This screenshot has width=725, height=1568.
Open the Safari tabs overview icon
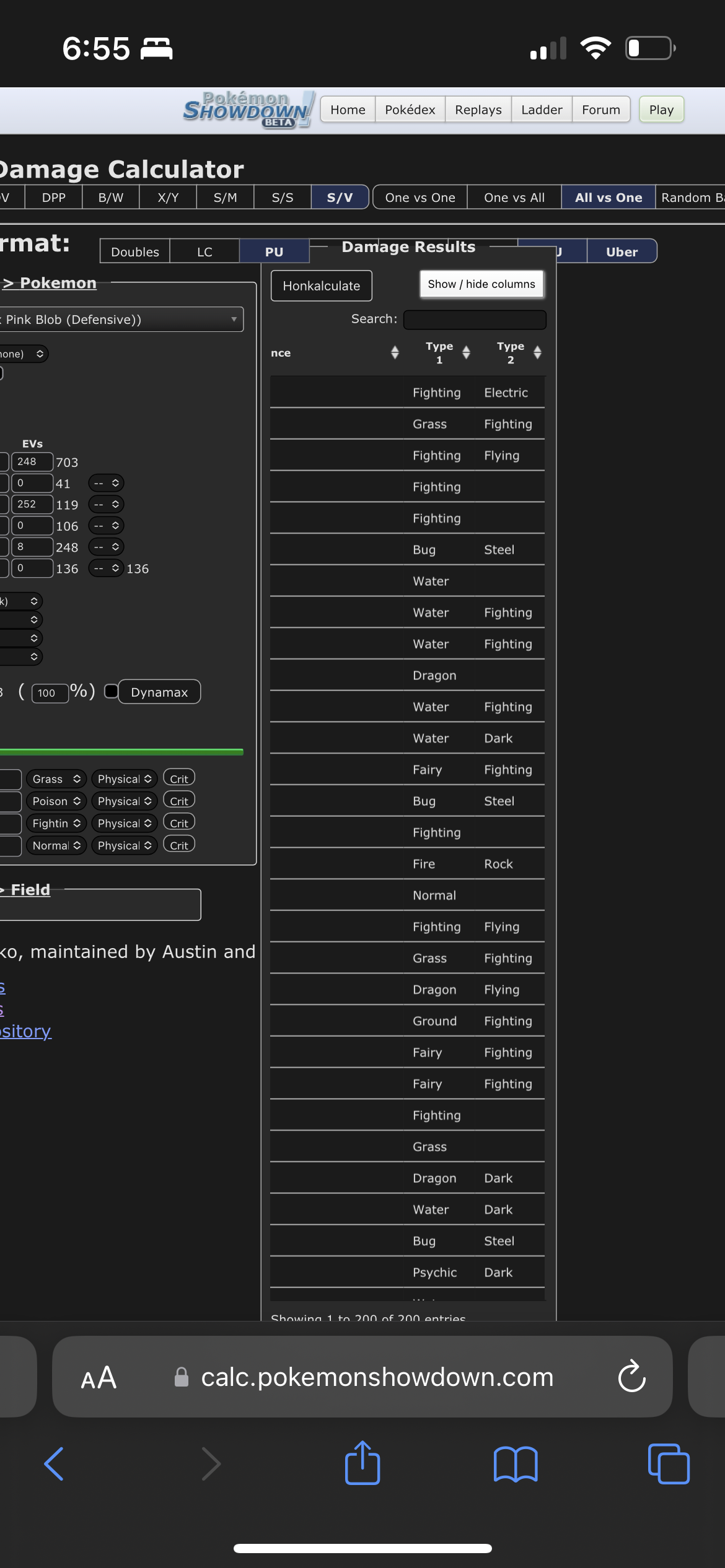click(668, 1464)
